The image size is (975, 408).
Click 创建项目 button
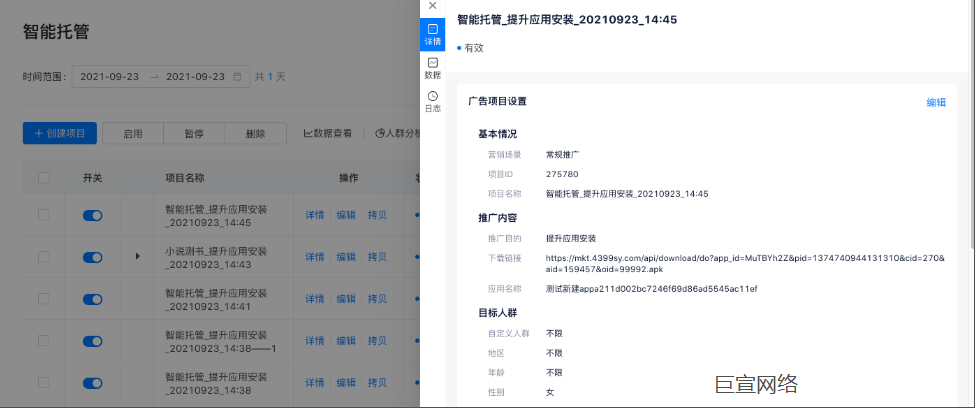pyautogui.click(x=60, y=133)
